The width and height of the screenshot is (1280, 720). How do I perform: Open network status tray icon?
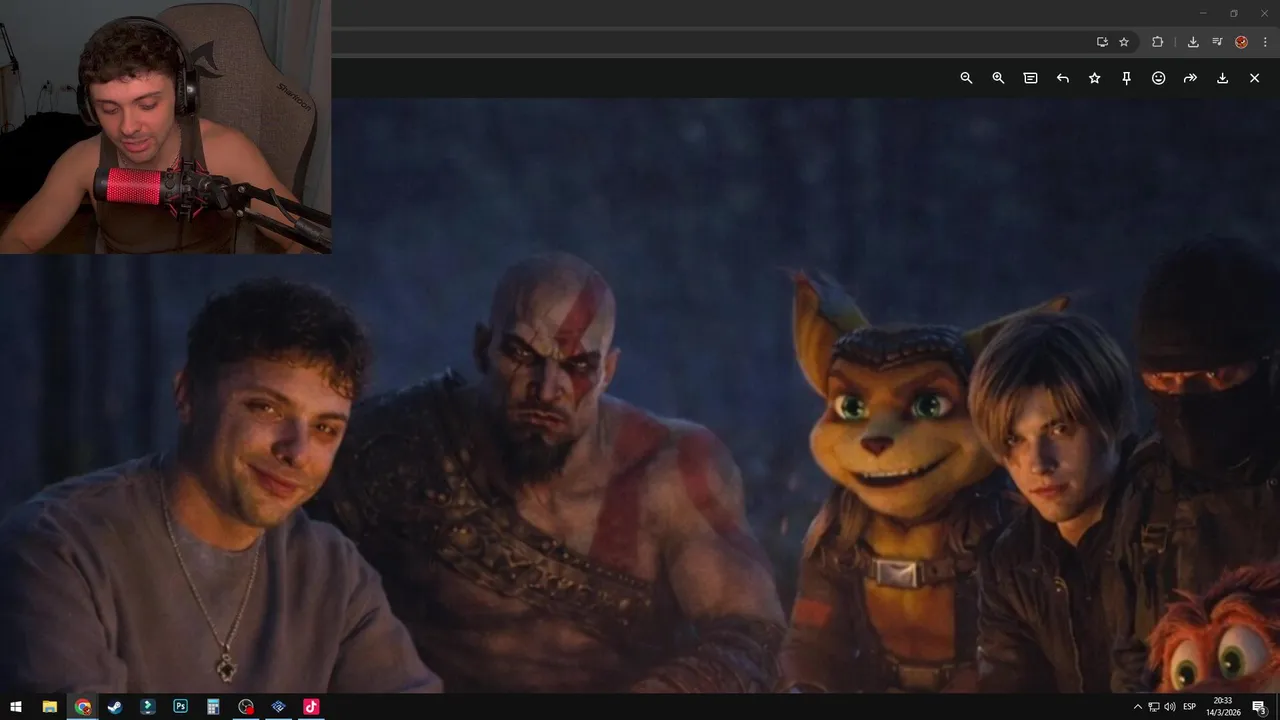coord(1154,707)
